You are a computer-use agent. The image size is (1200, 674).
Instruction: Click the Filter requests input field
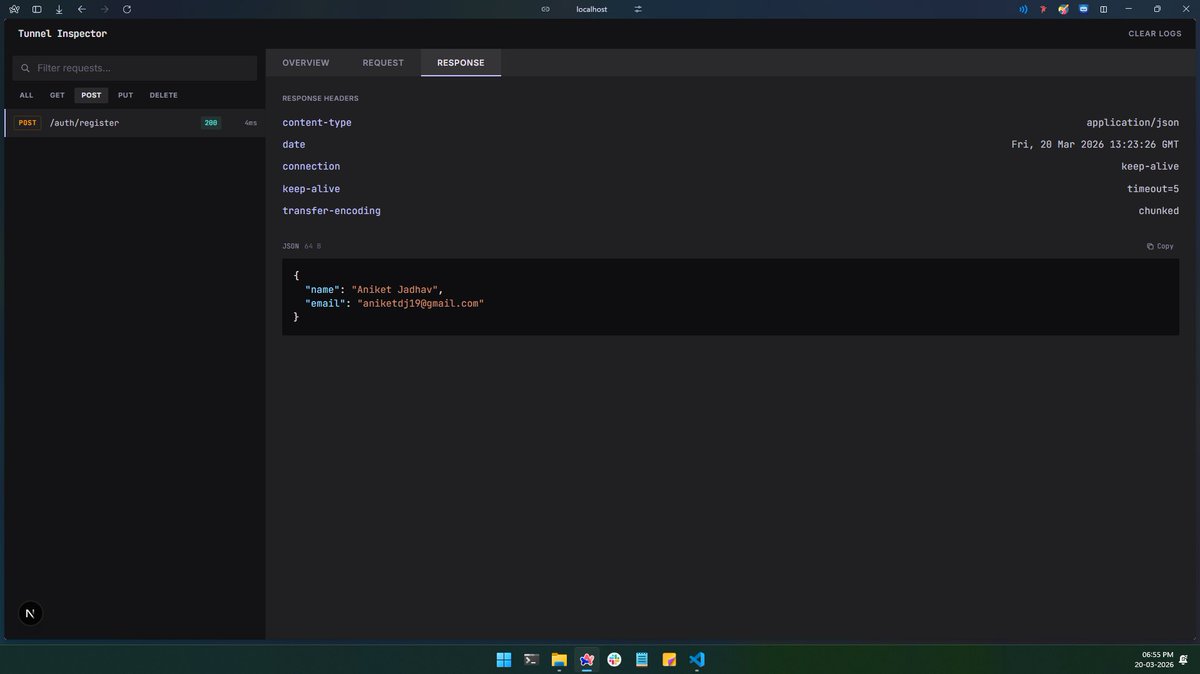135,68
